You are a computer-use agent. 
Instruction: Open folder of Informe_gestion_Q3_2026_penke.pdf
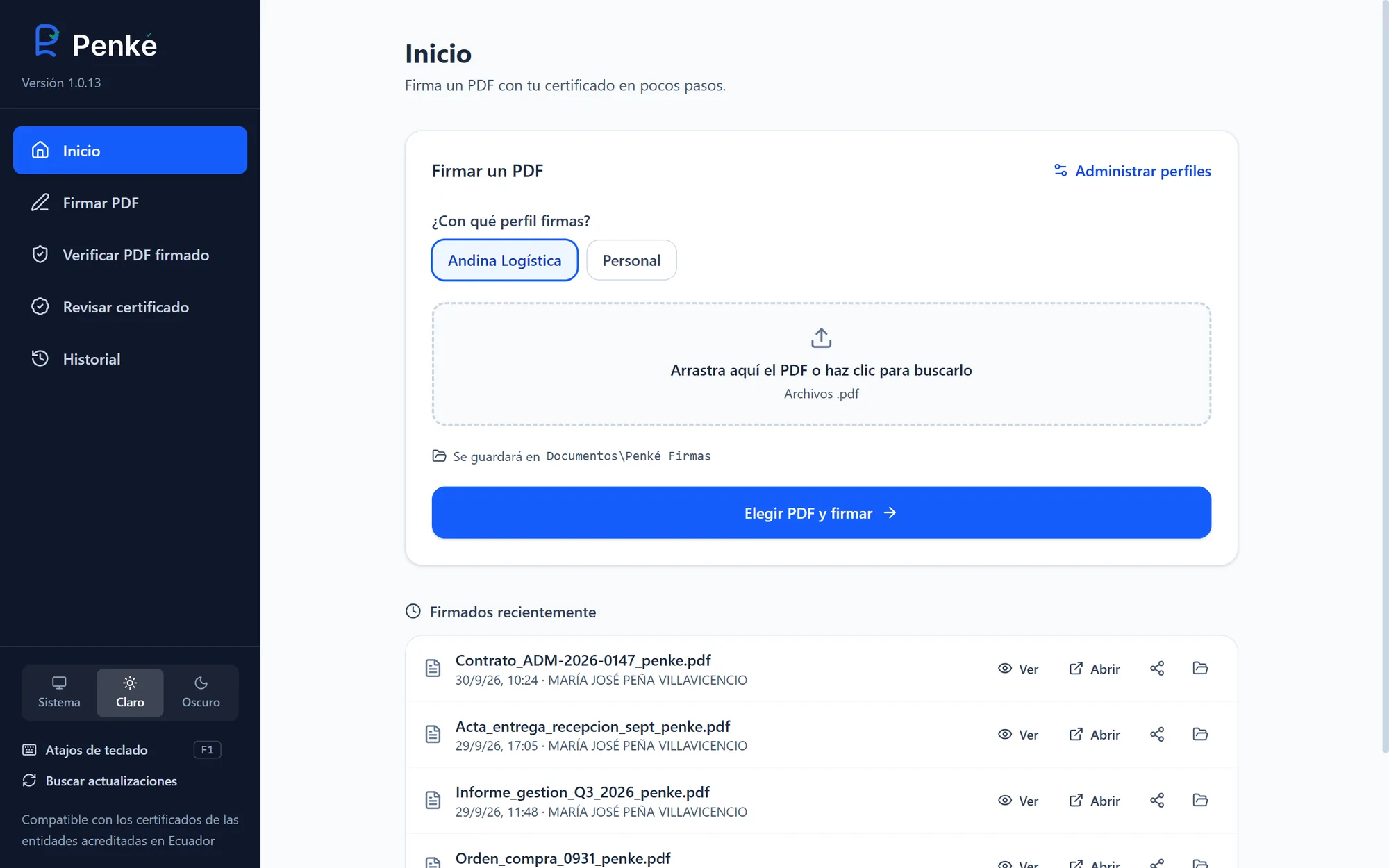[x=1200, y=800]
